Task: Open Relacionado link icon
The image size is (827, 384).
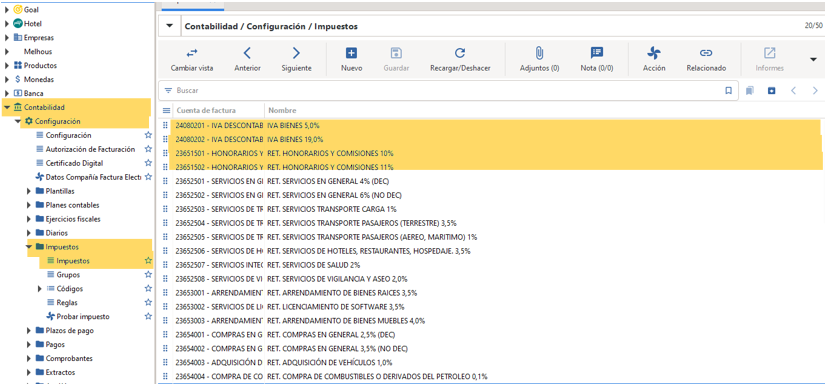Action: tap(706, 53)
